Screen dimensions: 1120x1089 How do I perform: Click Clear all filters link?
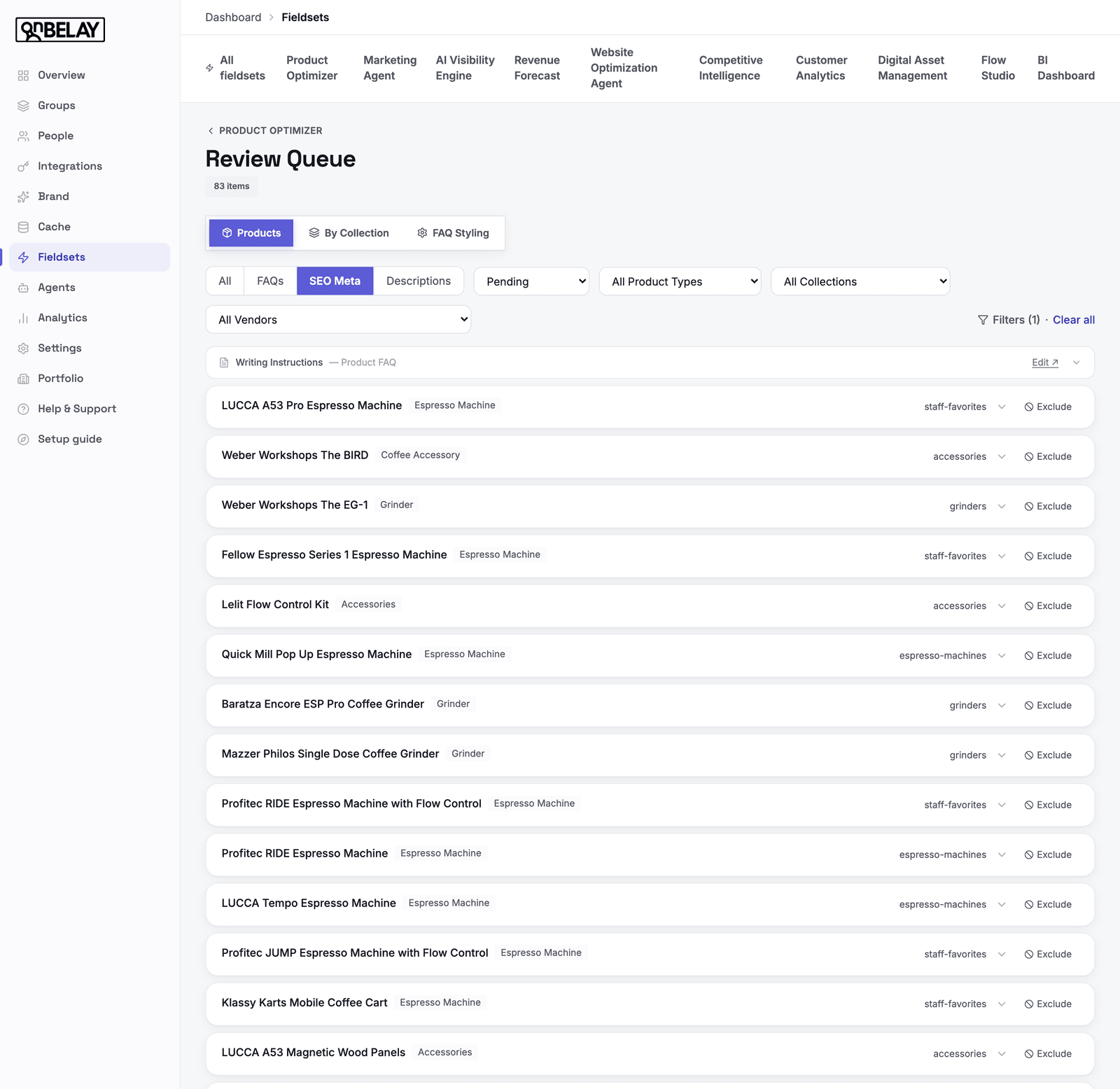click(x=1074, y=320)
